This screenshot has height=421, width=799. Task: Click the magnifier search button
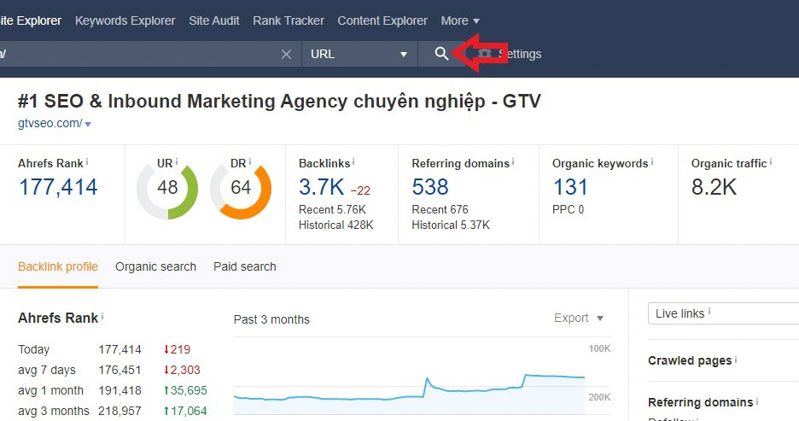point(441,54)
